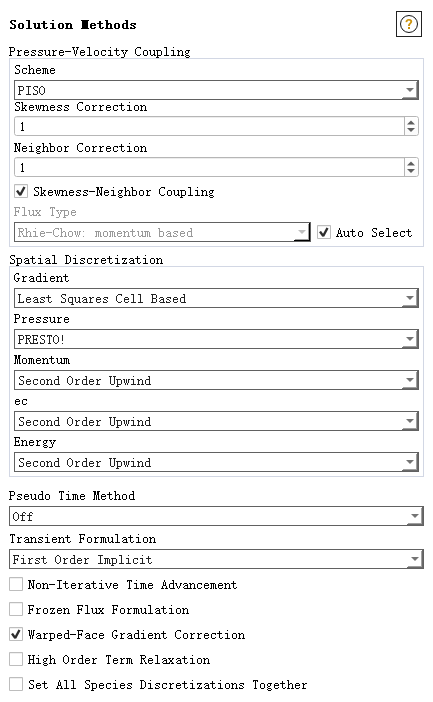Enable Non-Iterative Time Advancement
This screenshot has width=433, height=702.
click(16, 584)
